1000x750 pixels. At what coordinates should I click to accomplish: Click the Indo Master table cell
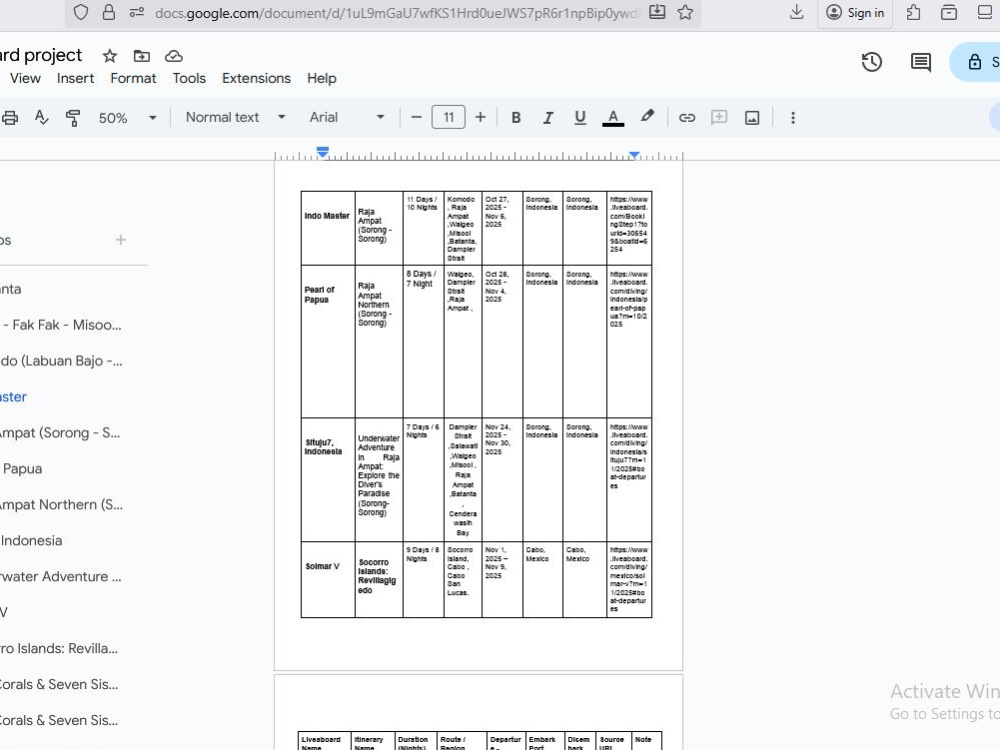328,228
